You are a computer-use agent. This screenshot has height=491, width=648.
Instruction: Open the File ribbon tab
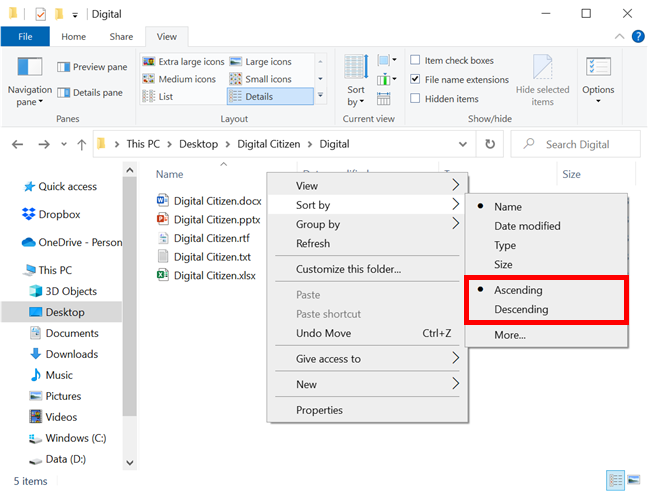pos(25,36)
